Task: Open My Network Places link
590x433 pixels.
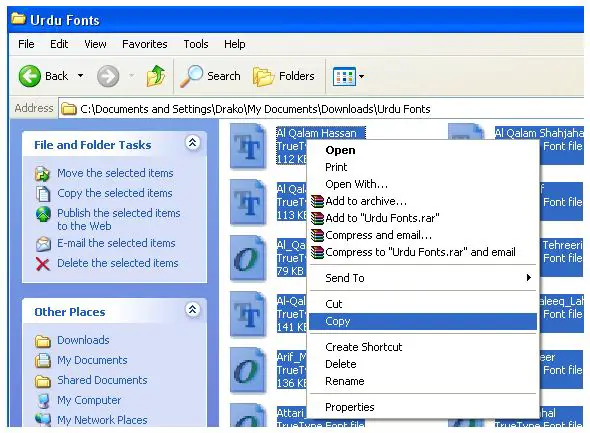Action: [x=102, y=420]
